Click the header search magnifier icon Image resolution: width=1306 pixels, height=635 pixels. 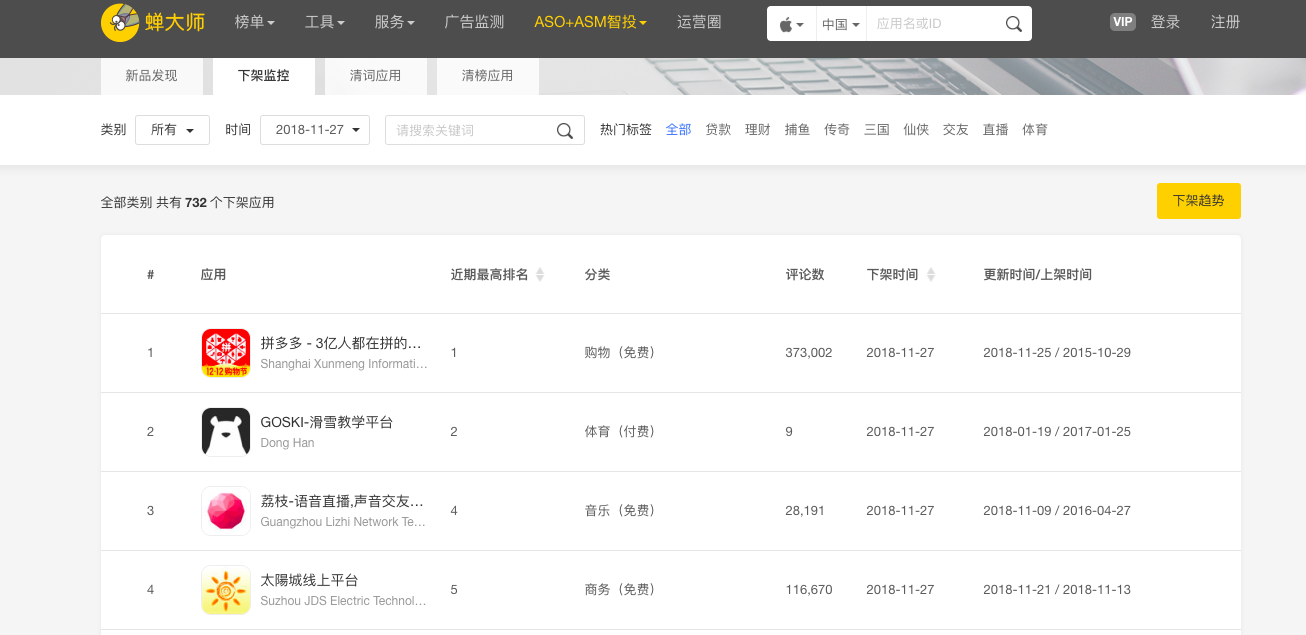tap(1013, 23)
